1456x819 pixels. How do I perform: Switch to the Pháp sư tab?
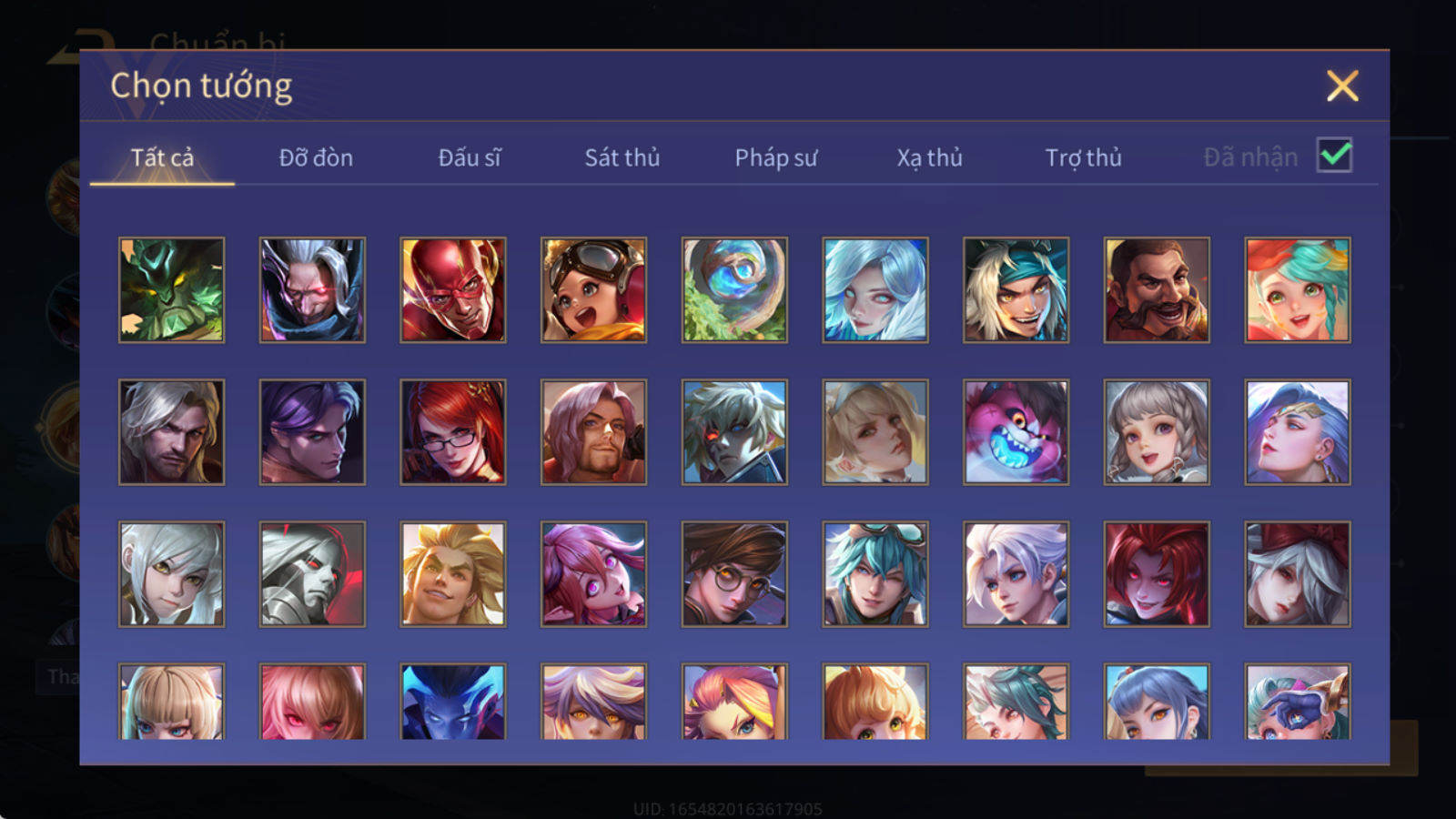775,157
